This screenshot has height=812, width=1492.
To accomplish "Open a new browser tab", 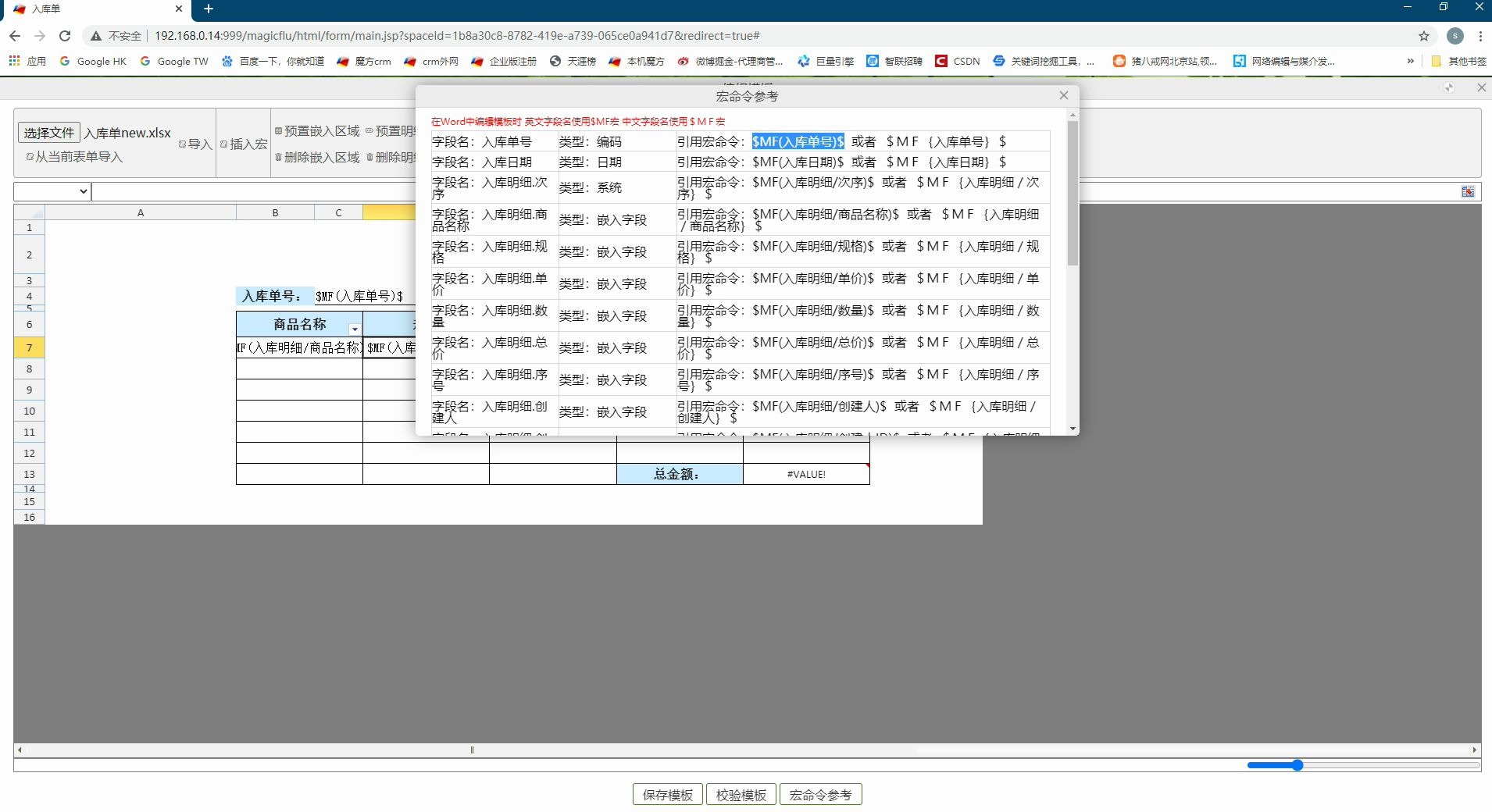I will tap(209, 9).
